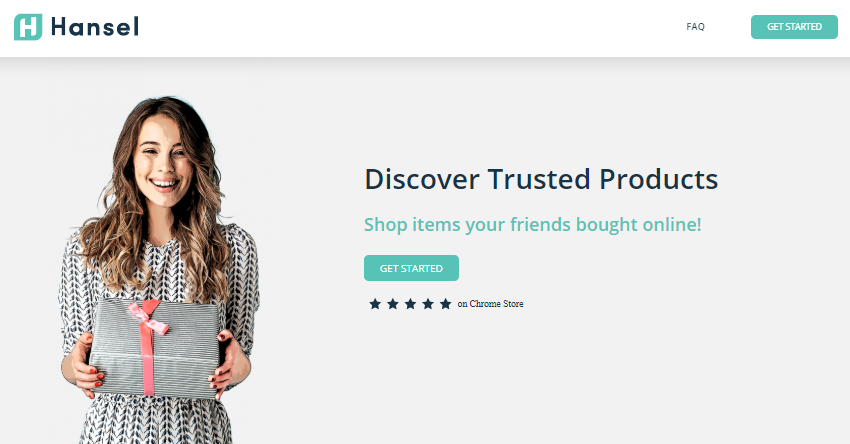This screenshot has width=850, height=444.
Task: Open the FAQ page from navigation
Action: tap(695, 27)
